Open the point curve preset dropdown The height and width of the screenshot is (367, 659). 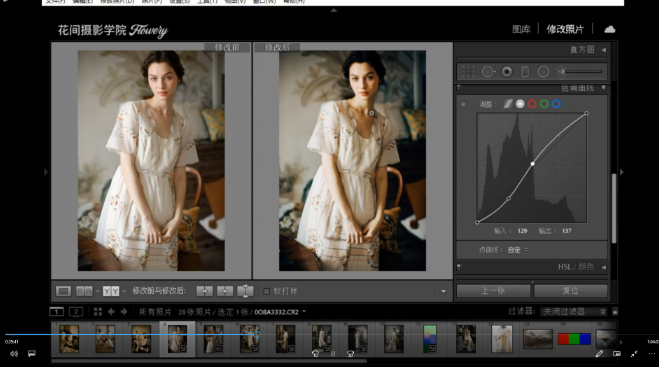tap(518, 250)
